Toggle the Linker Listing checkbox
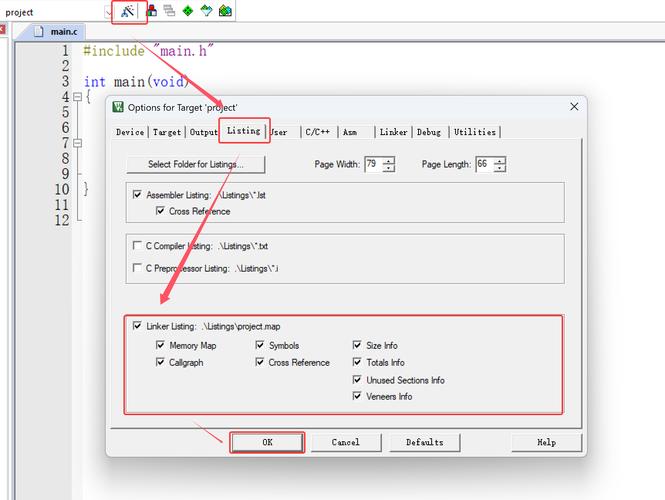Image resolution: width=665 pixels, height=500 pixels. click(x=137, y=326)
